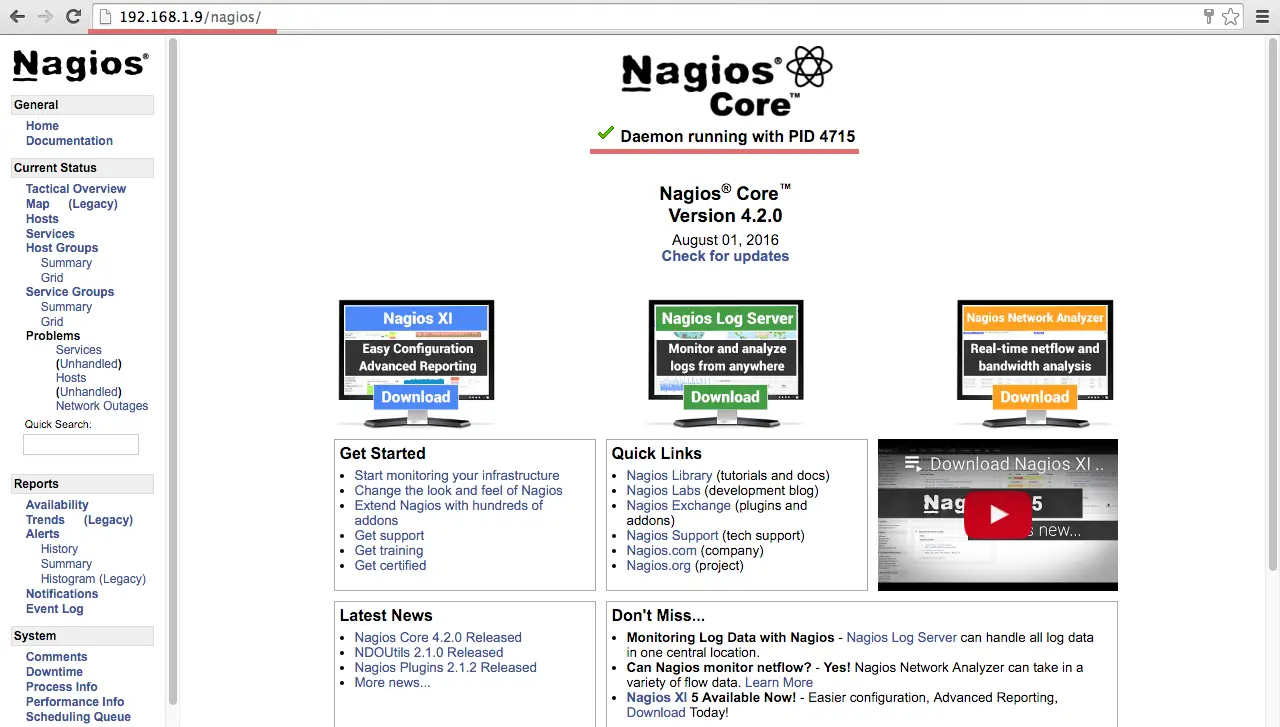Click the Nagios Core logo header
The image size is (1280, 727).
coord(726,82)
